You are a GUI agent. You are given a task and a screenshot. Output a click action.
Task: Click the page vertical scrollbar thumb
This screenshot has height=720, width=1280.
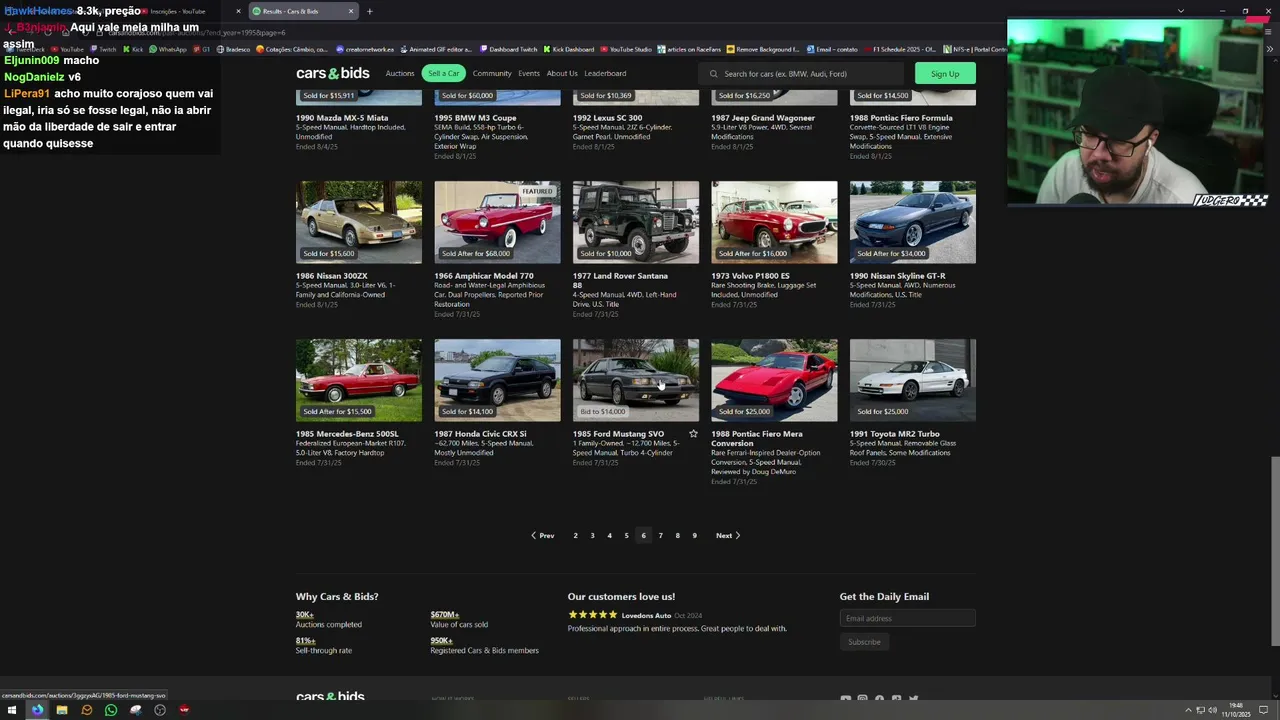1273,552
